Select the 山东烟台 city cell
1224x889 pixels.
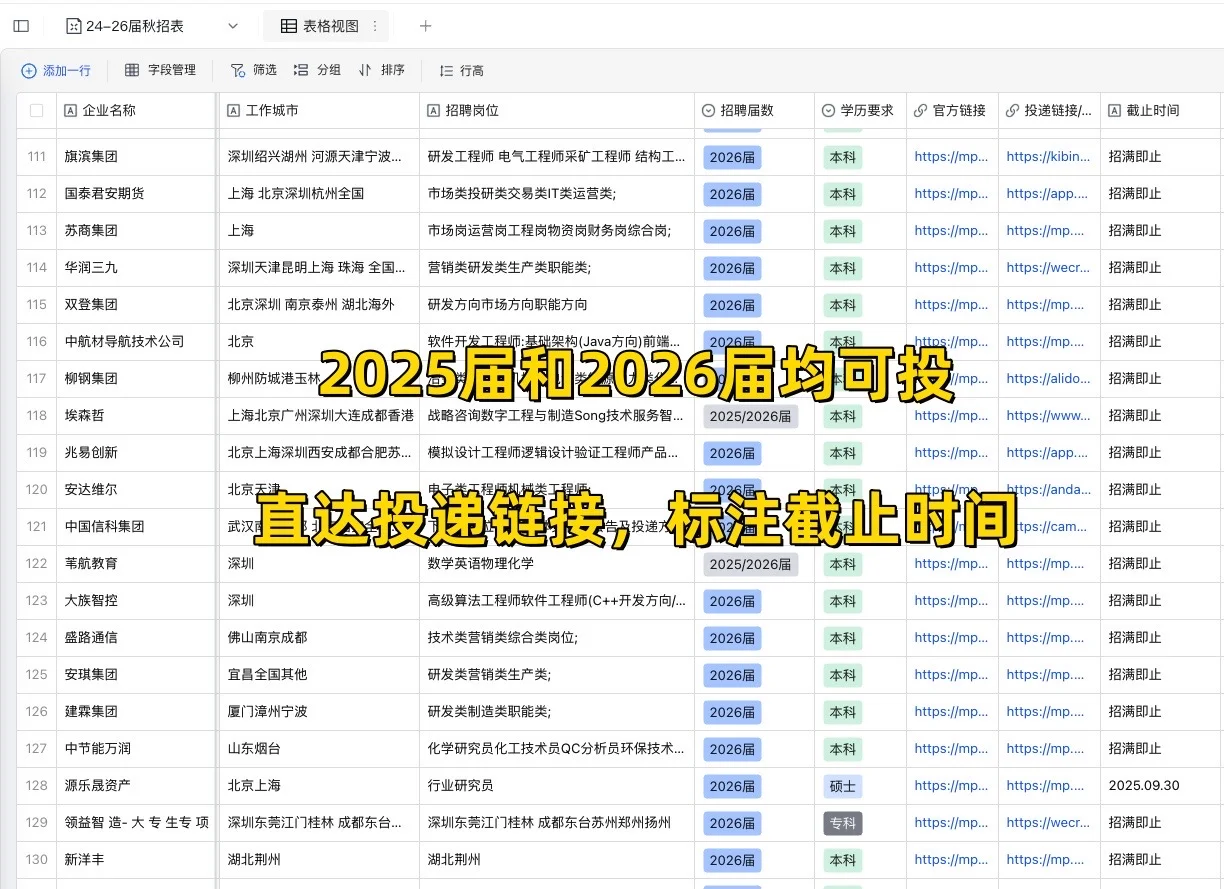tap(319, 749)
